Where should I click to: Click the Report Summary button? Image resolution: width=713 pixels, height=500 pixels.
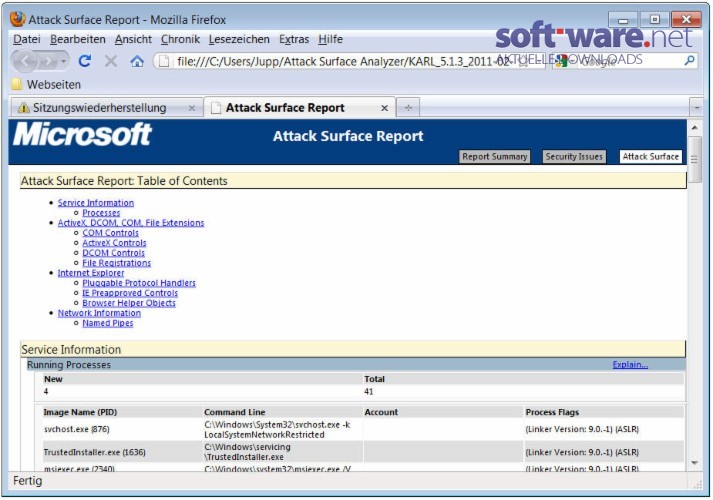click(x=494, y=156)
